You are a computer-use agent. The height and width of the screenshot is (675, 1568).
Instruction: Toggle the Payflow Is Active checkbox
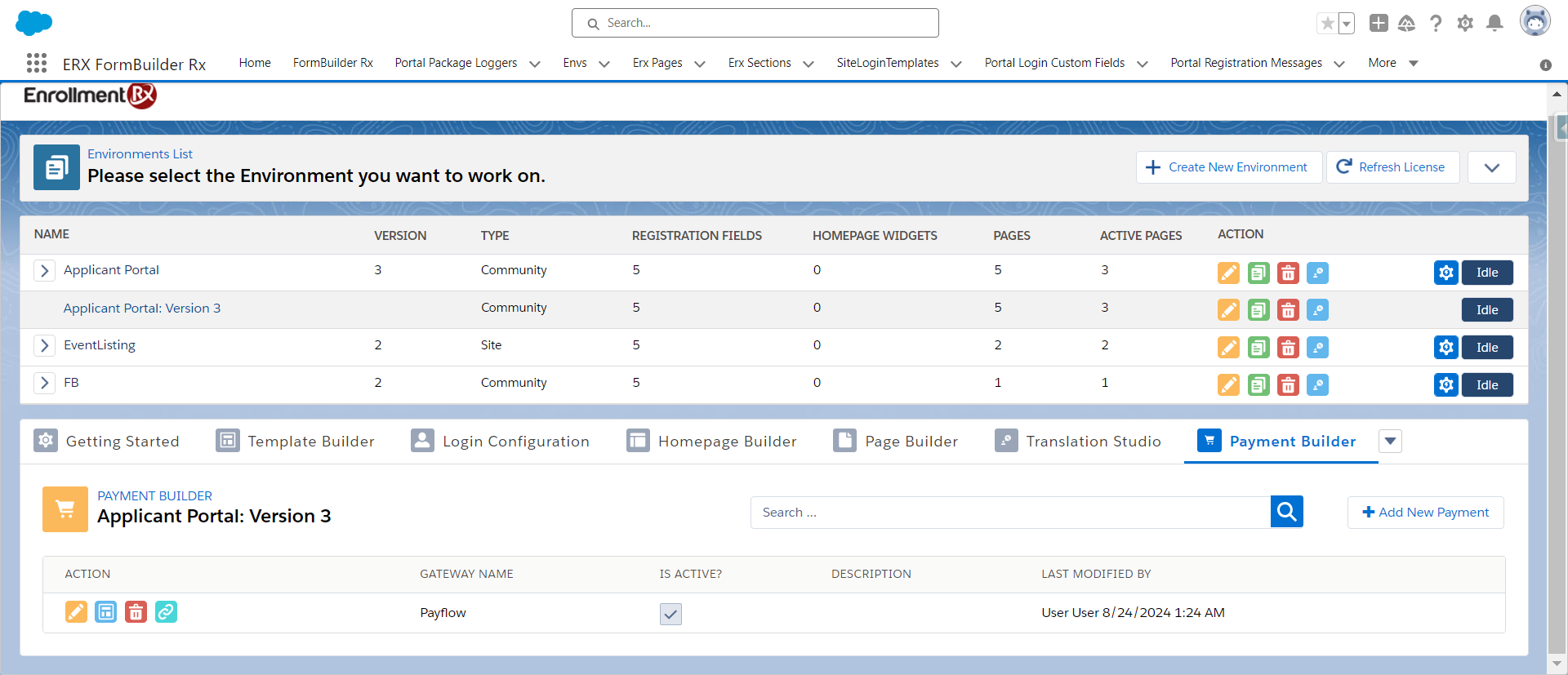(670, 614)
